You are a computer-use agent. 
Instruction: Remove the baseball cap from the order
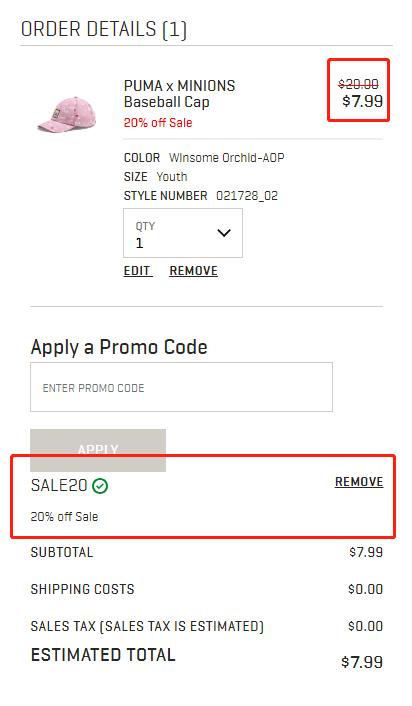coord(194,271)
